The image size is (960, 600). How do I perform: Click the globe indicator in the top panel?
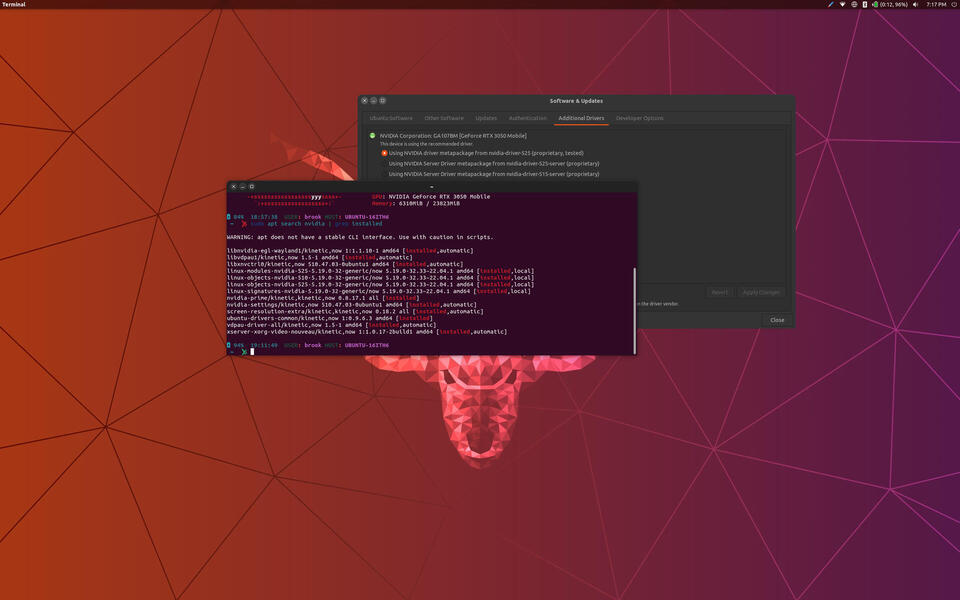[854, 4]
